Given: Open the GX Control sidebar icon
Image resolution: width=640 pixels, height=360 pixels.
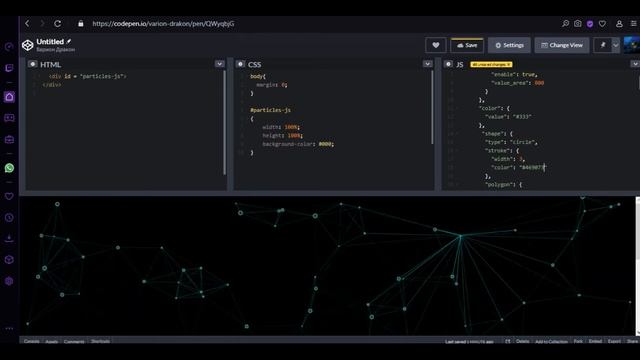Looking at the screenshot, I should pyautogui.click(x=9, y=47).
